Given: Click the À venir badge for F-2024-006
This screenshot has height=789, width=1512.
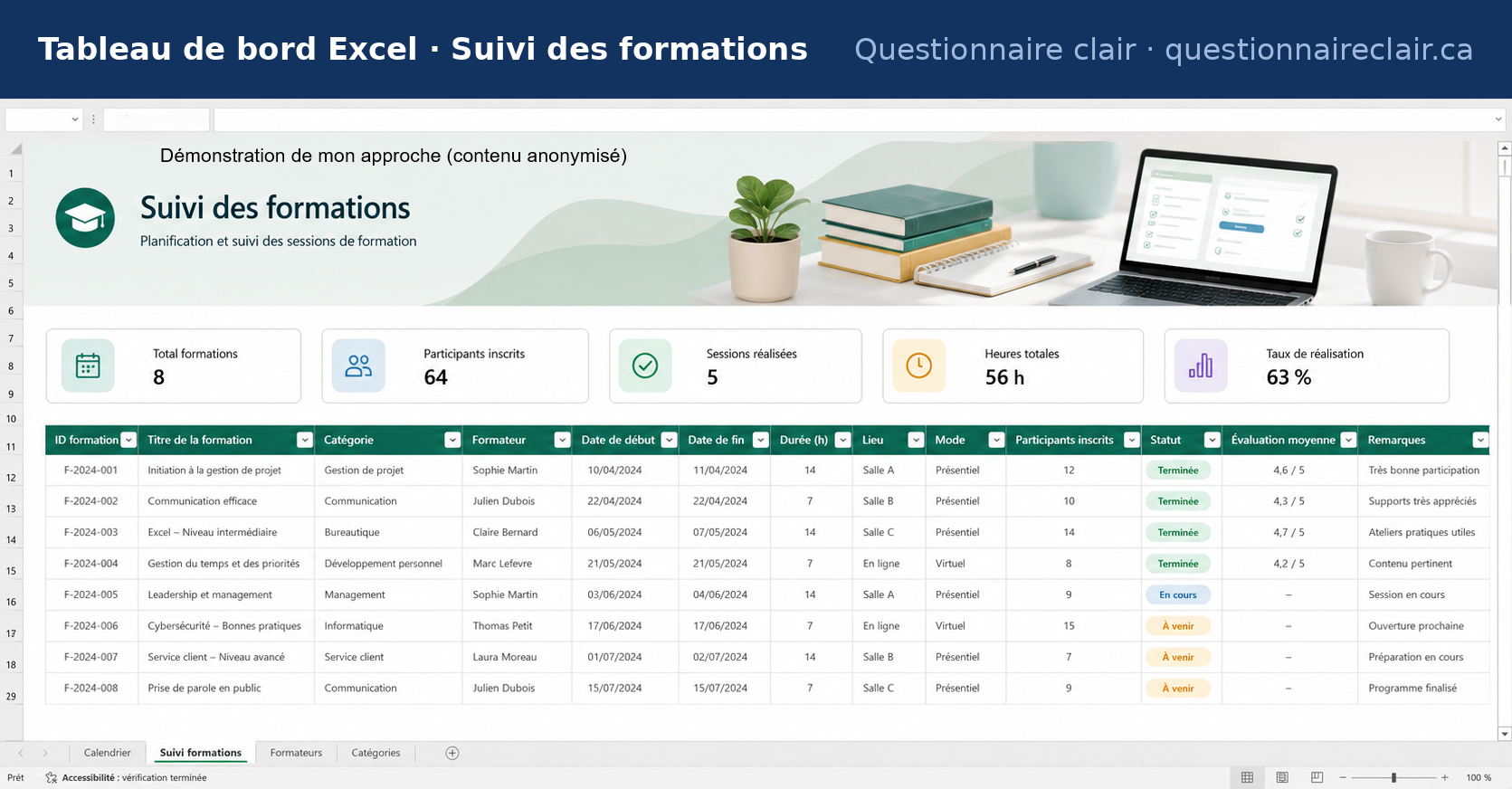Looking at the screenshot, I should (x=1178, y=626).
